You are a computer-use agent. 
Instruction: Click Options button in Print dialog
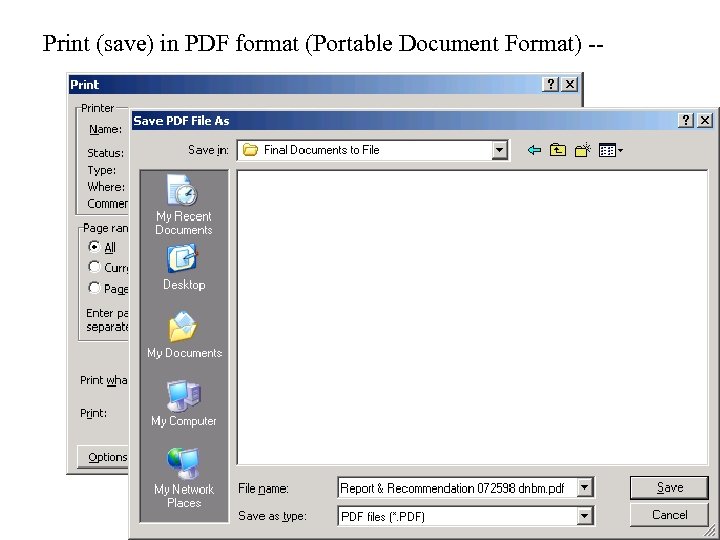104,457
